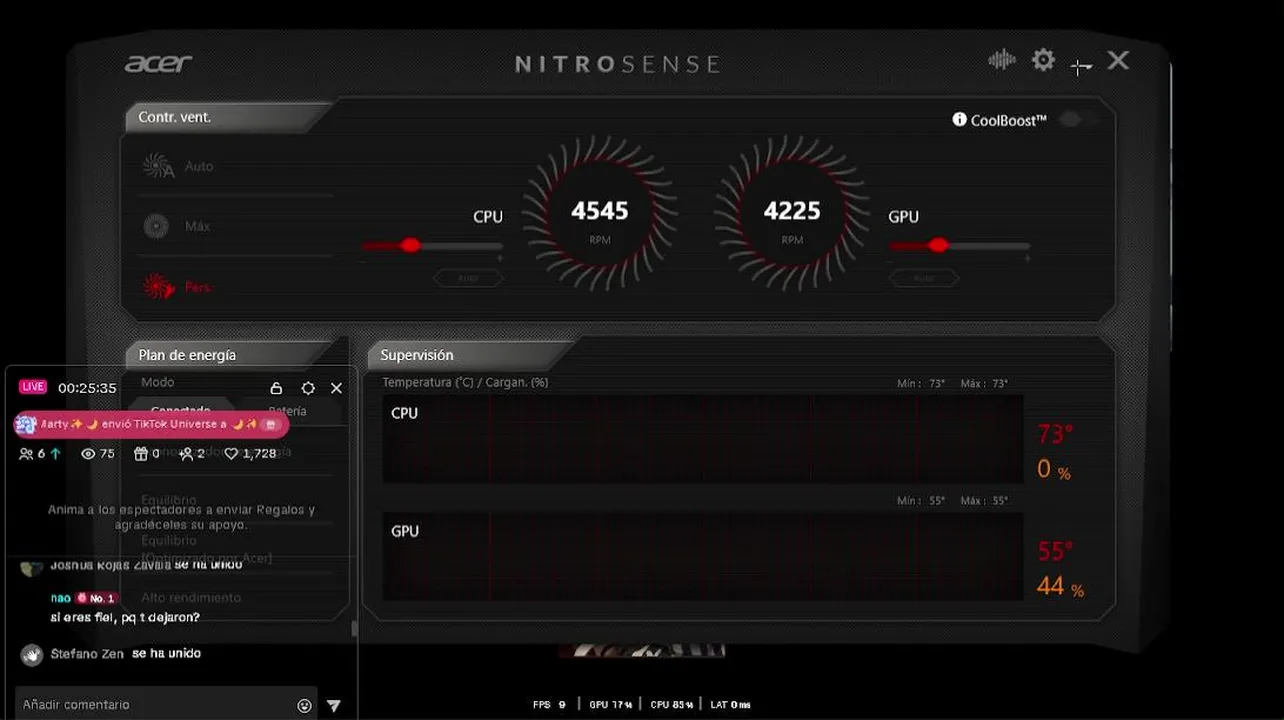
Task: Click the gift box icon showing 0
Action: pyautogui.click(x=141, y=454)
